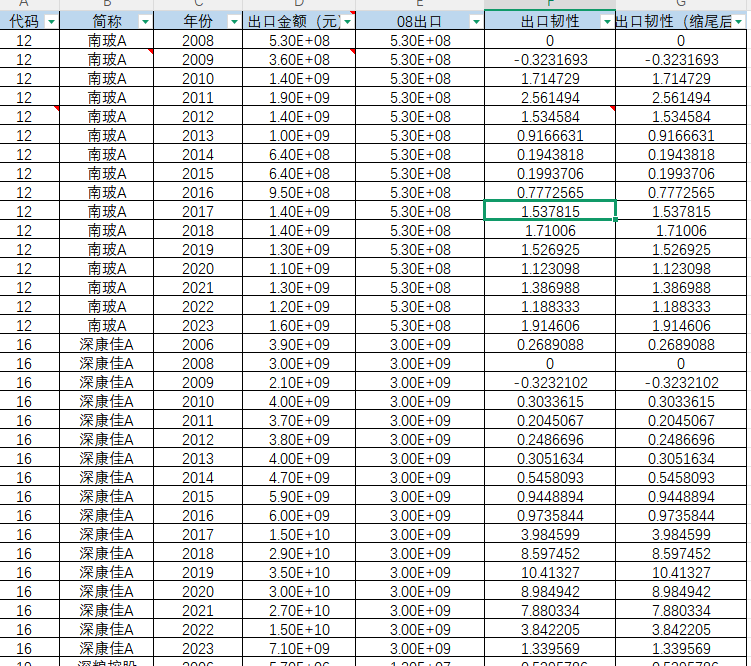Select cell 0.9166631 in column F
Viewport: 751px width, 666px height.
tap(550, 135)
